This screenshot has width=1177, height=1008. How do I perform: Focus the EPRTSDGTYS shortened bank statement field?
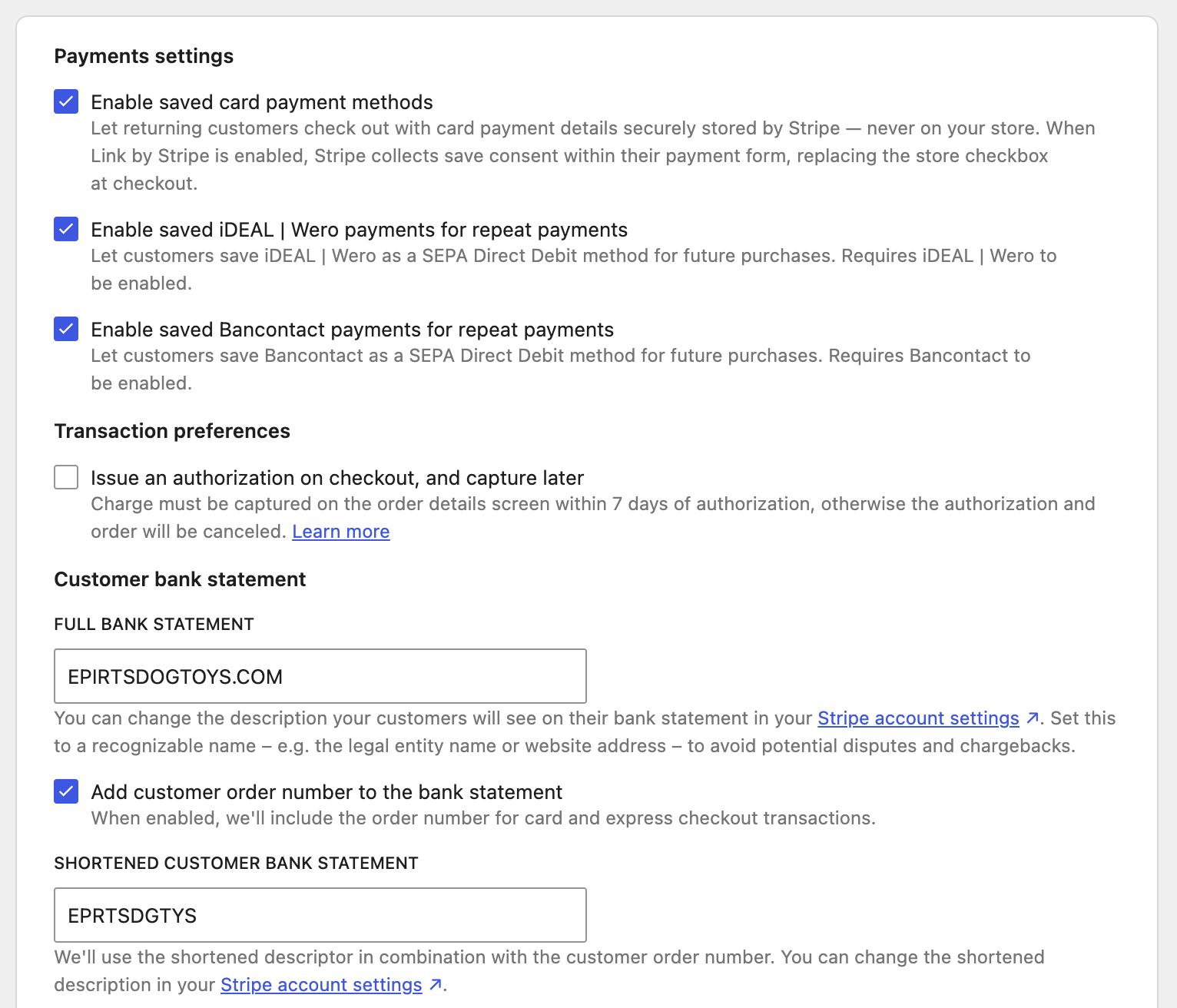[320, 915]
